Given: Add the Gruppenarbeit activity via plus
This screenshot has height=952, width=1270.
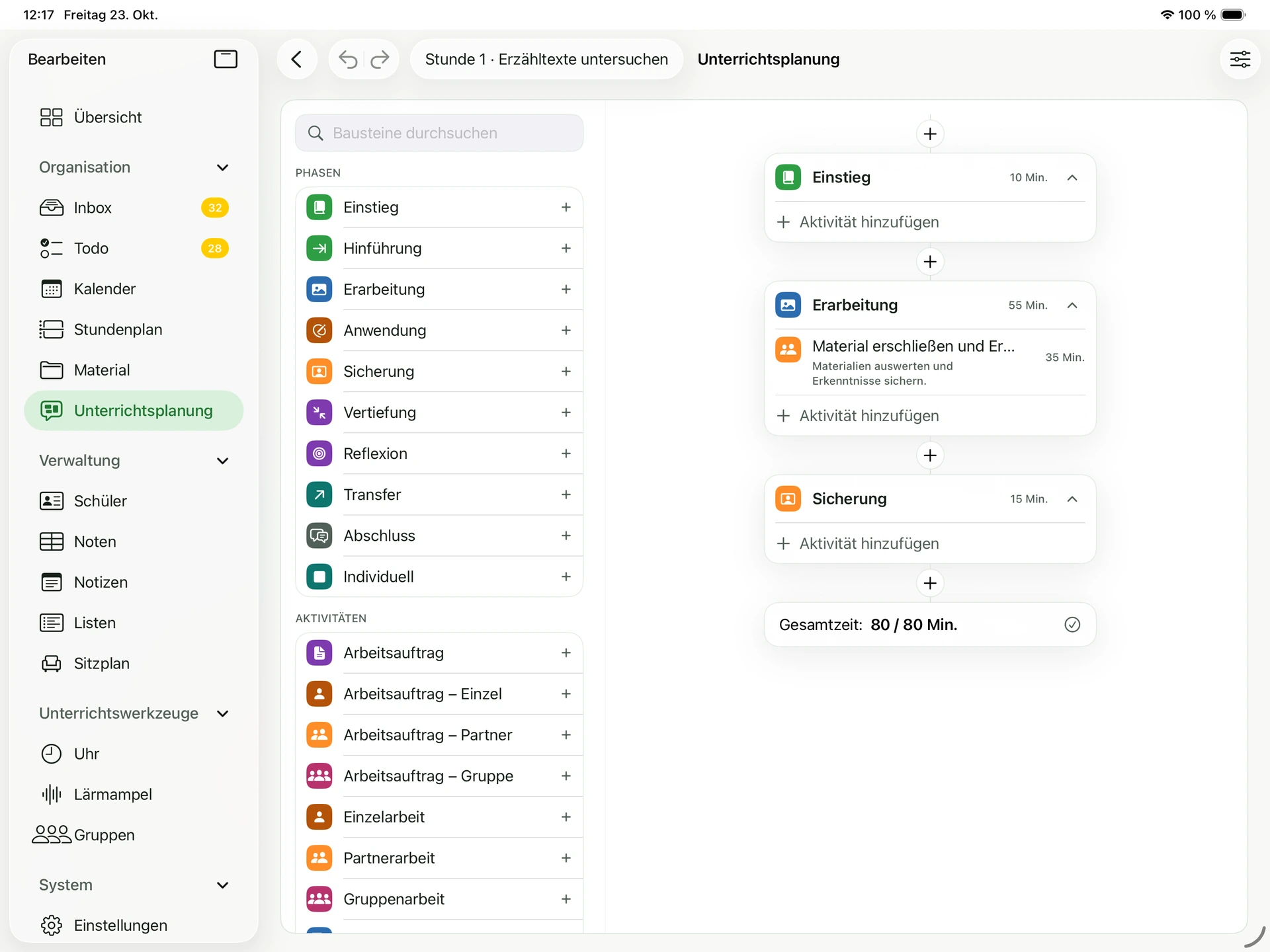Looking at the screenshot, I should point(566,899).
